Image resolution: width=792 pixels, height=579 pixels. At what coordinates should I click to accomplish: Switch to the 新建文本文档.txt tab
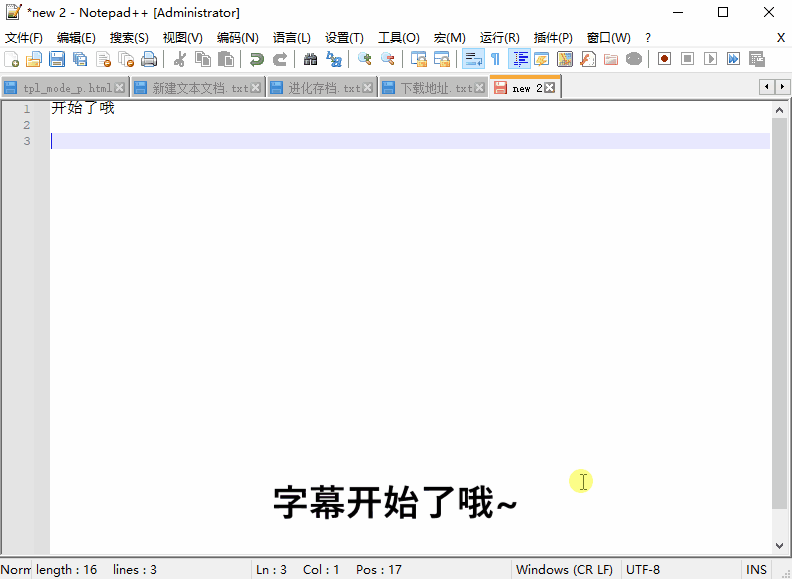[x=199, y=88]
